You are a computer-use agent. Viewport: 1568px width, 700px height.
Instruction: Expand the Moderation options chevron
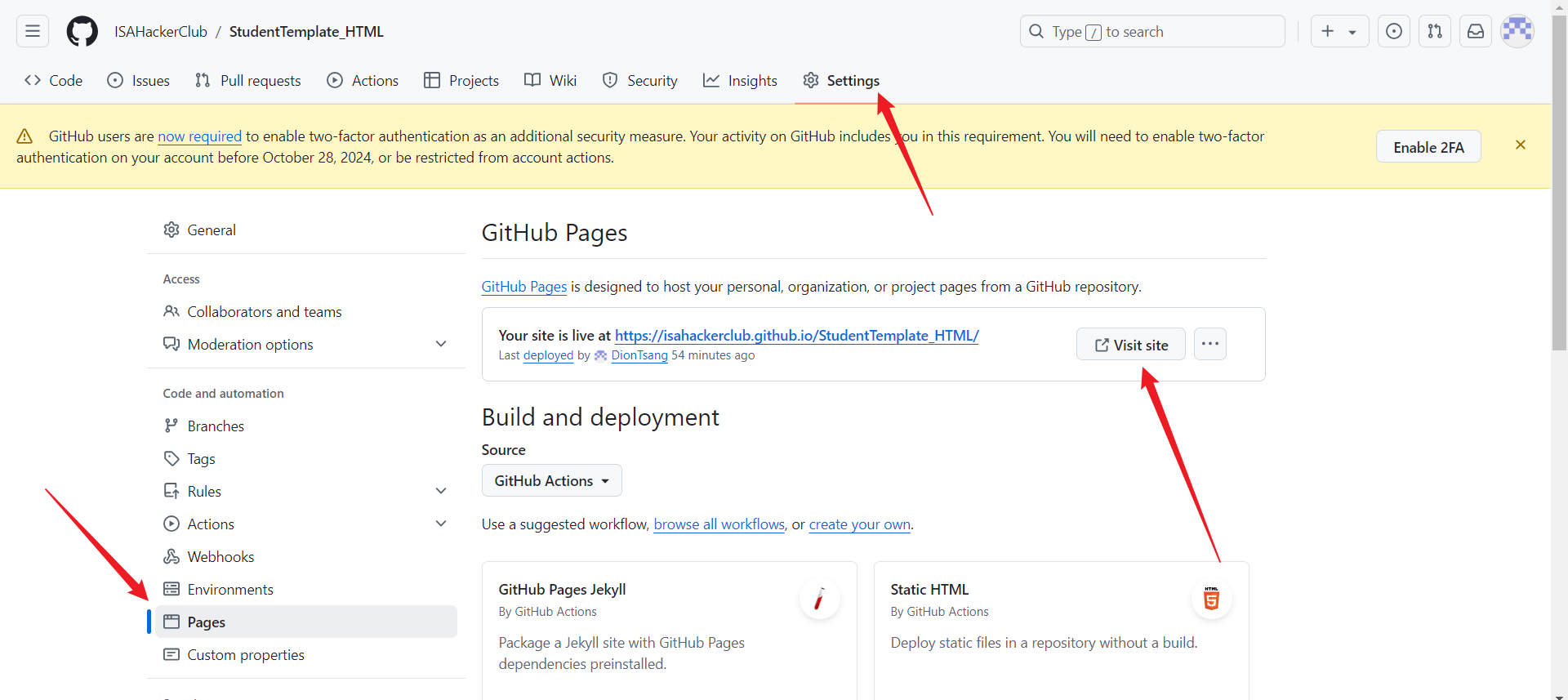point(441,344)
